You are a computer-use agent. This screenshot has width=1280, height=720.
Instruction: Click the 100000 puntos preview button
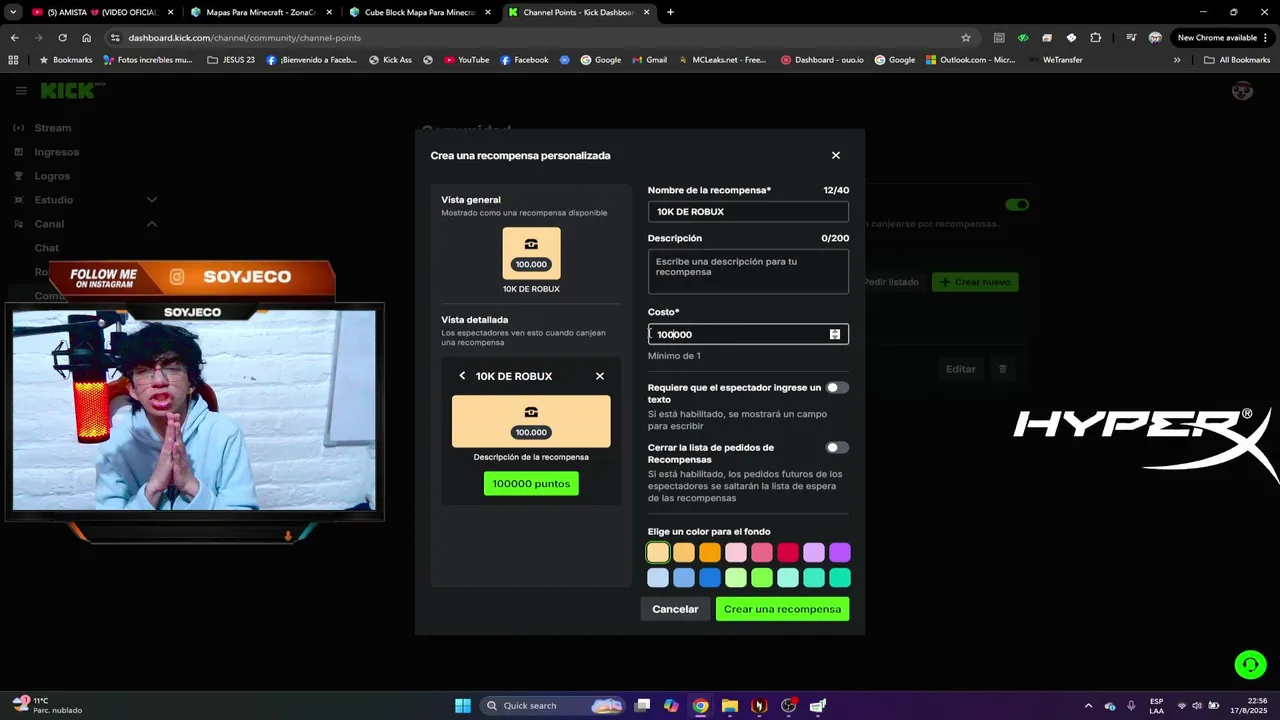pyautogui.click(x=531, y=484)
